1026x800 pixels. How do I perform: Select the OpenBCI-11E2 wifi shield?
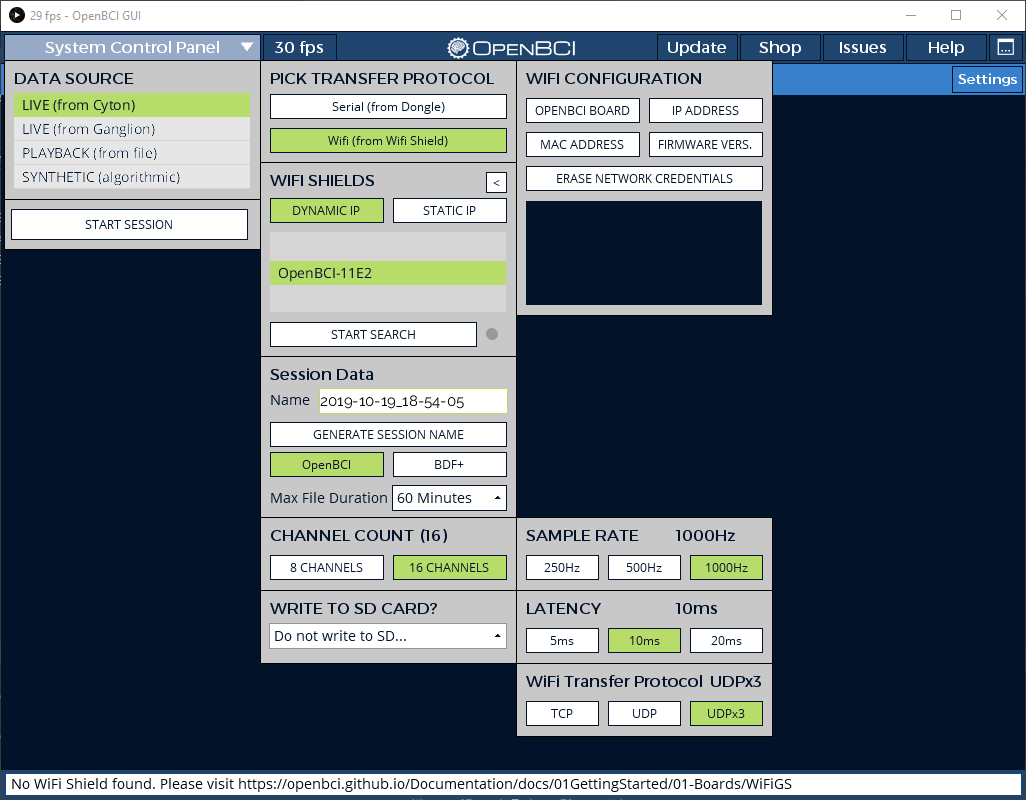[388, 272]
